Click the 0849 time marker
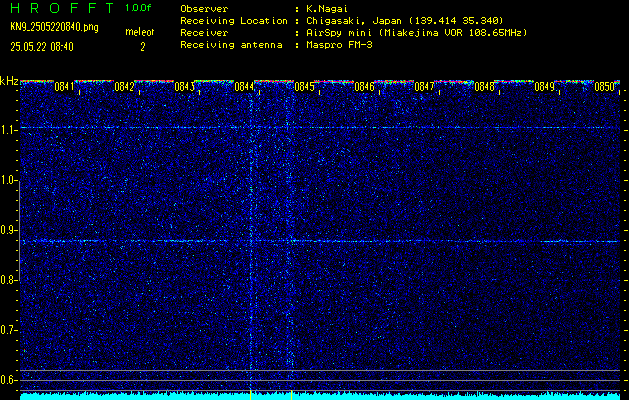The height and width of the screenshot is (400, 629). (x=544, y=87)
